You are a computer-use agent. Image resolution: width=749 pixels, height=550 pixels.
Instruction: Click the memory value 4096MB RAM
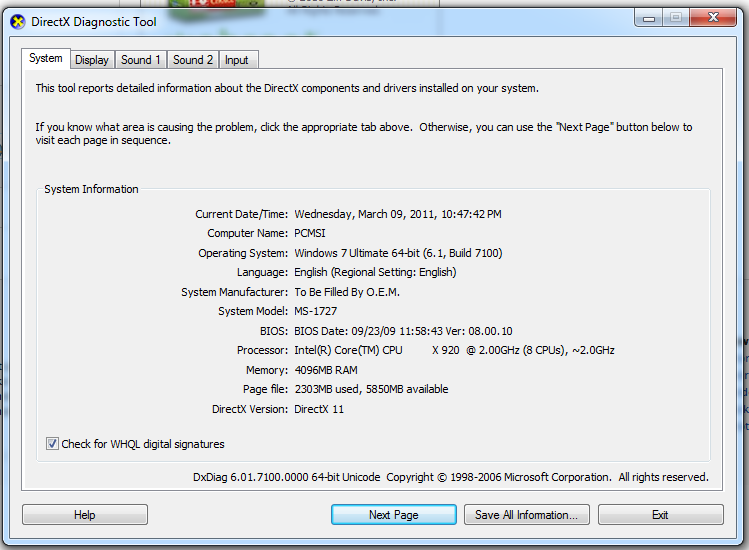point(326,370)
